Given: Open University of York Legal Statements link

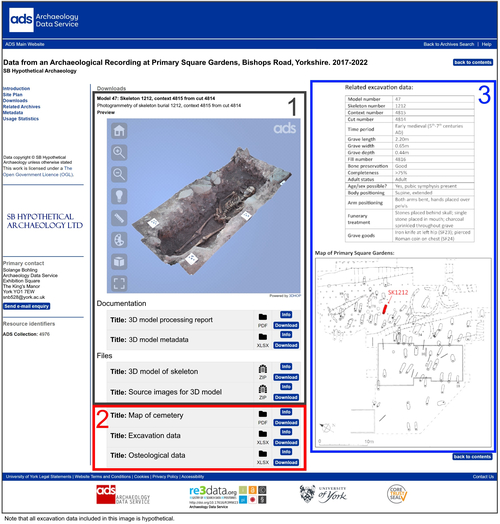Looking at the screenshot, I should coord(38,477).
